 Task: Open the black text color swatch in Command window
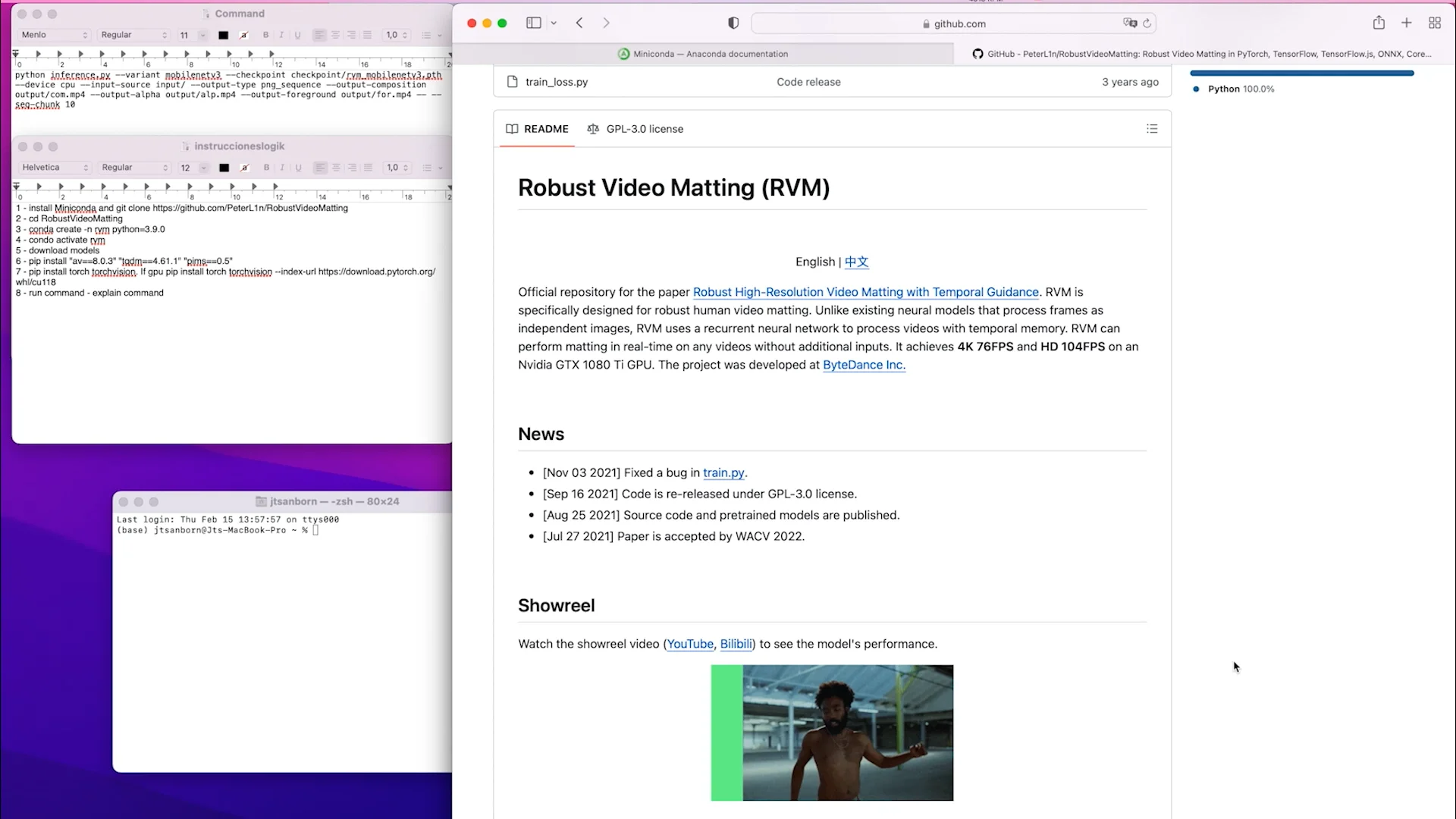[223, 35]
